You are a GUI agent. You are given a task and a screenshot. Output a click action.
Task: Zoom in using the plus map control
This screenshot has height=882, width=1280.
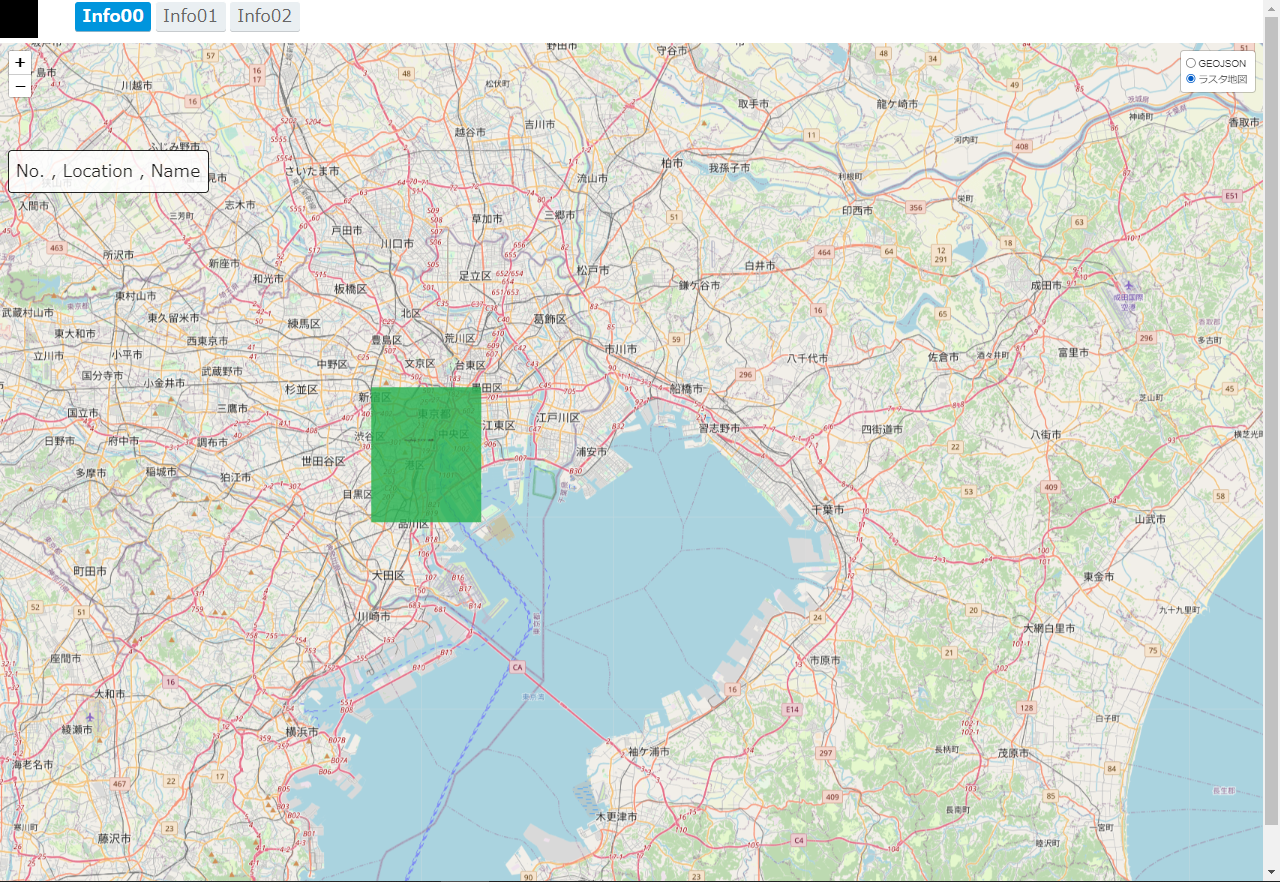coord(19,63)
